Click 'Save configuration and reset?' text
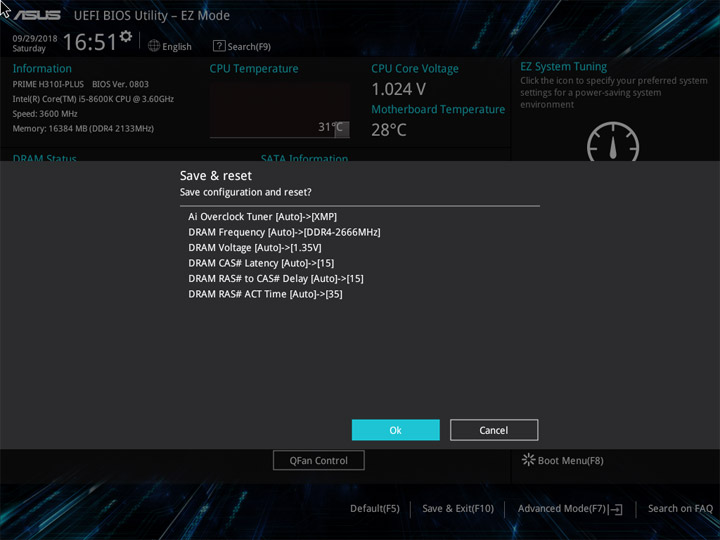 246,192
